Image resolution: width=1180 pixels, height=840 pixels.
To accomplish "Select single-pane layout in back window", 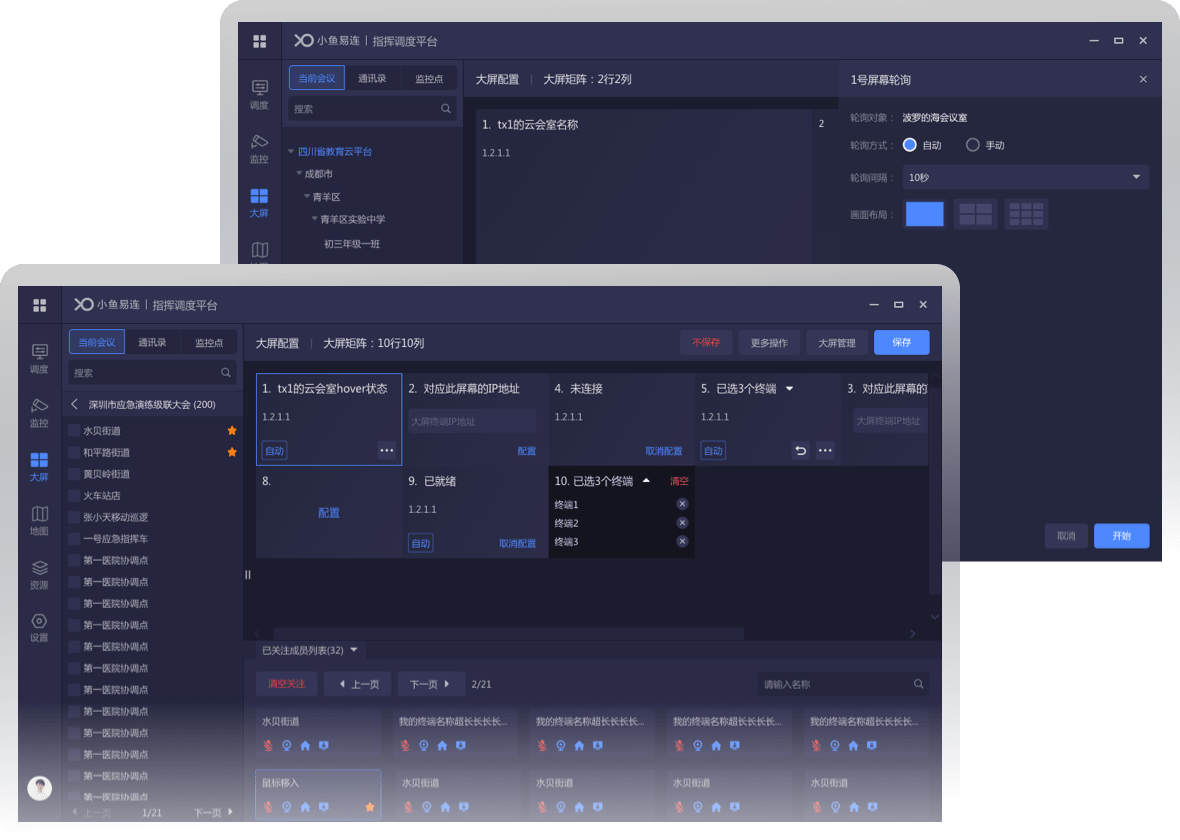I will pyautogui.click(x=924, y=214).
